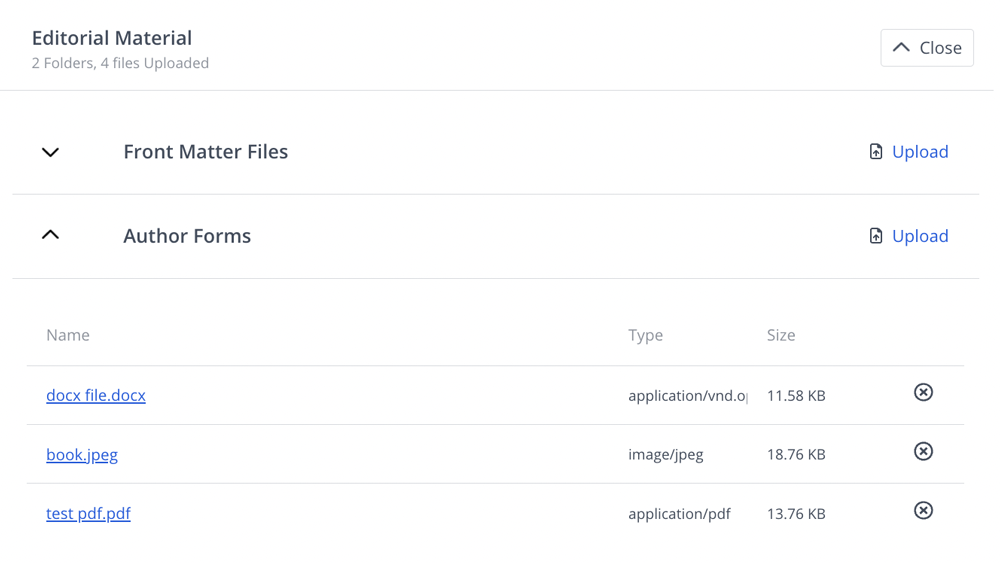The width and height of the screenshot is (1000, 563).
Task: Select the Name column header
Action: [68, 335]
